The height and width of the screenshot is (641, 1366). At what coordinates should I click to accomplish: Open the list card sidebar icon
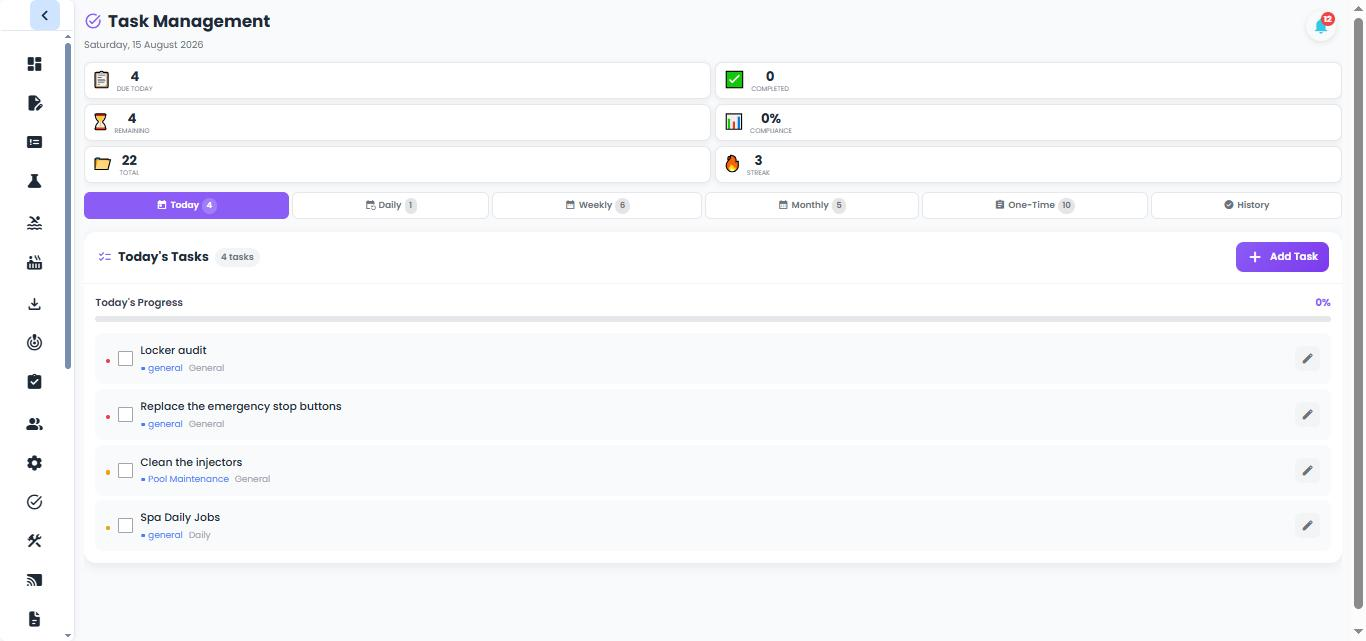(34, 142)
